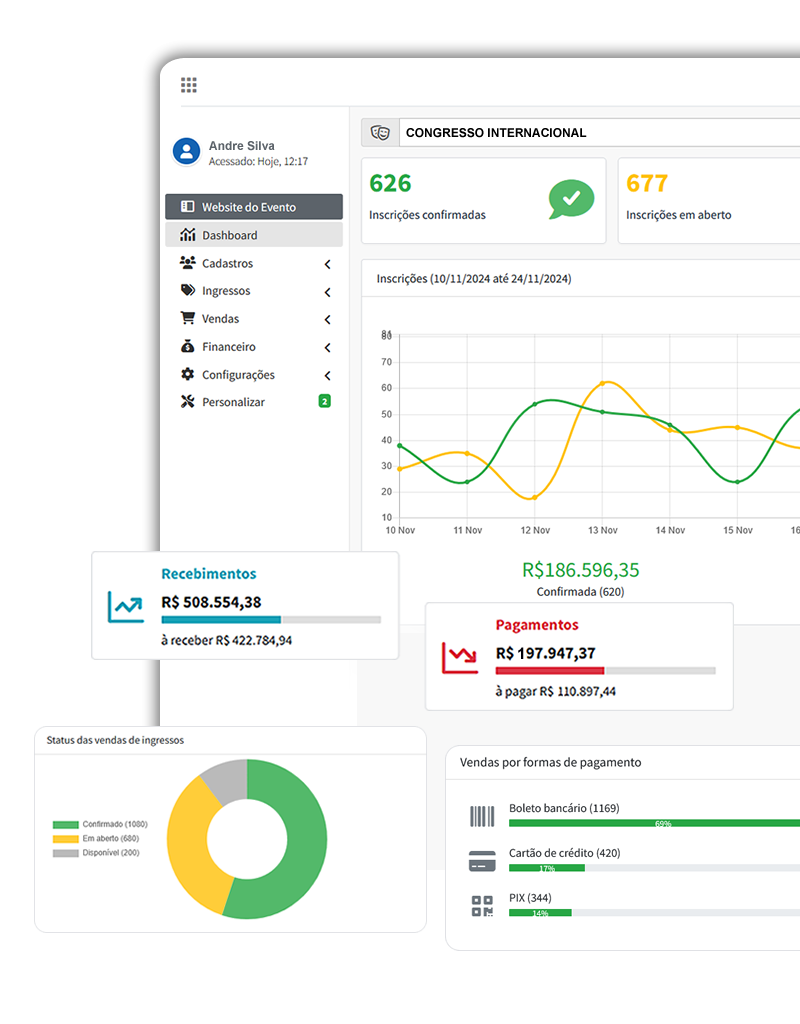
Task: Click the Recebimentos upward trend icon
Action: click(126, 606)
